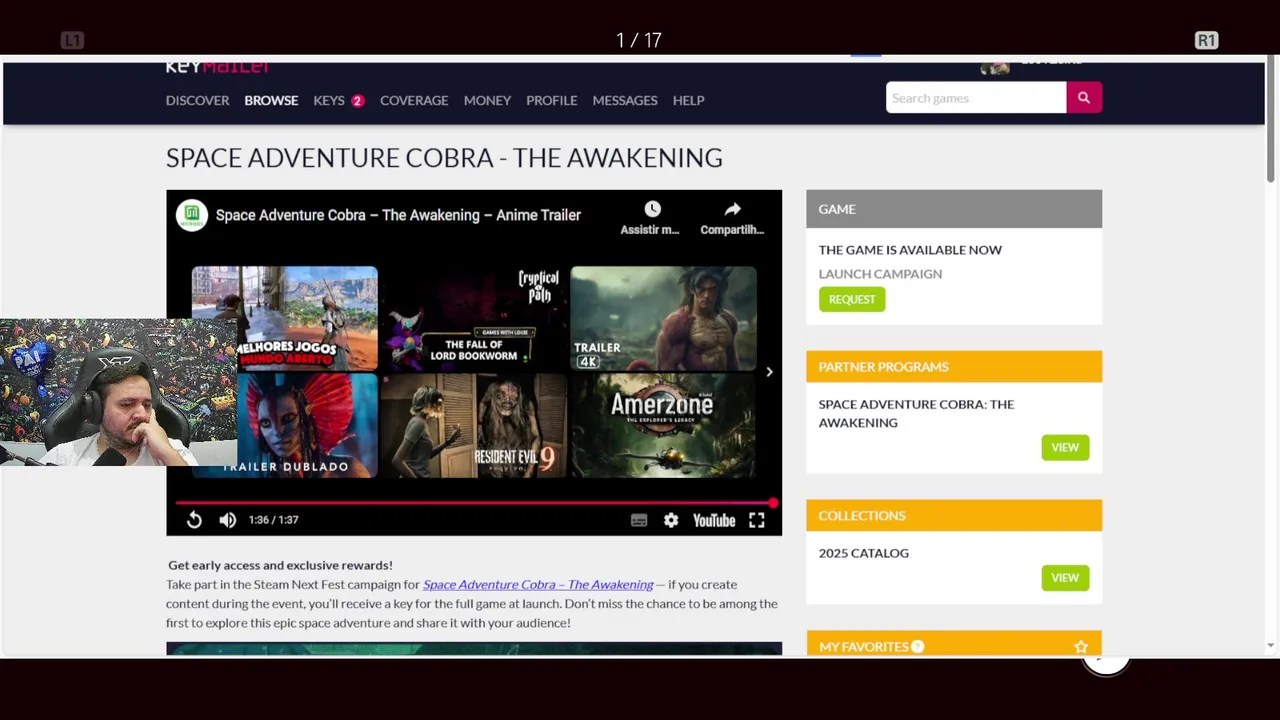Mute the video using the speaker icon
Screen dimensions: 1280x720
click(x=228, y=520)
